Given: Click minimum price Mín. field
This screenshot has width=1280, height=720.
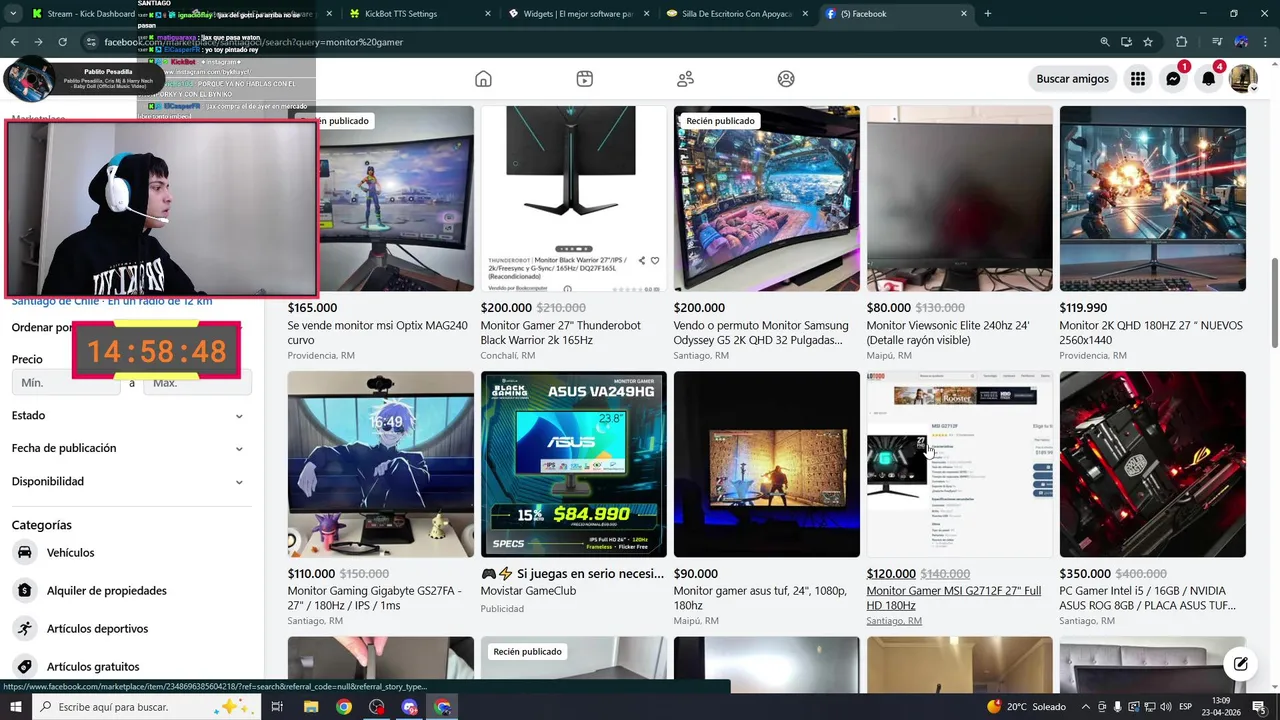Looking at the screenshot, I should point(66,383).
